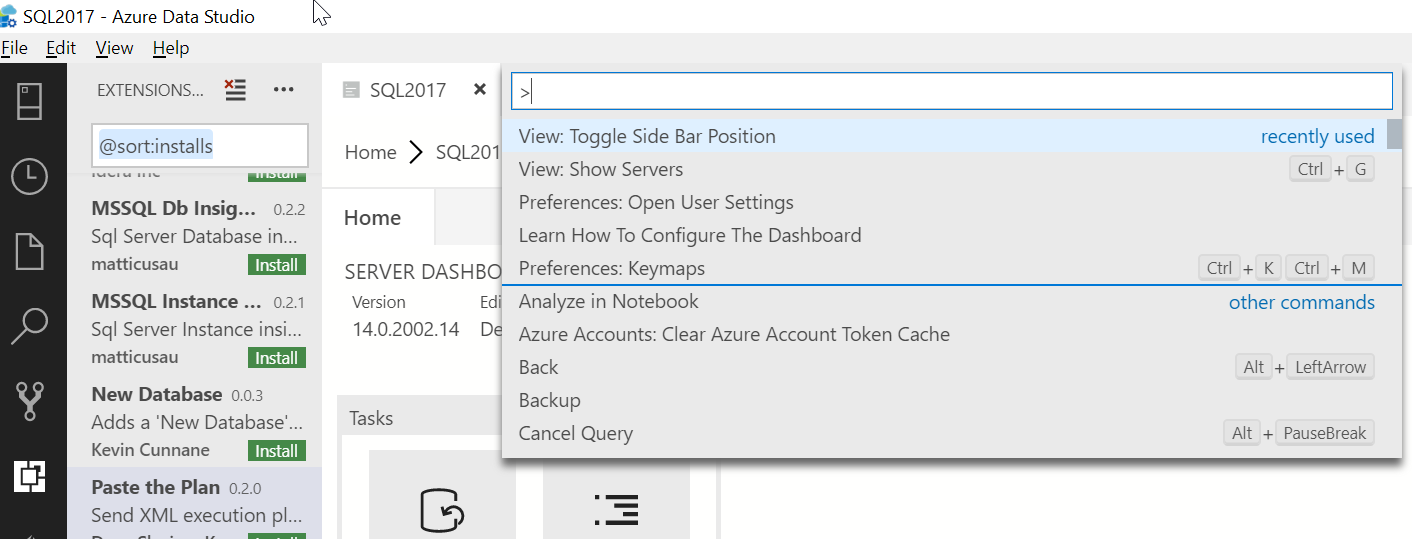Select 'Preferences: Open User Settings' command
The width and height of the screenshot is (1412, 539).
pos(656,202)
